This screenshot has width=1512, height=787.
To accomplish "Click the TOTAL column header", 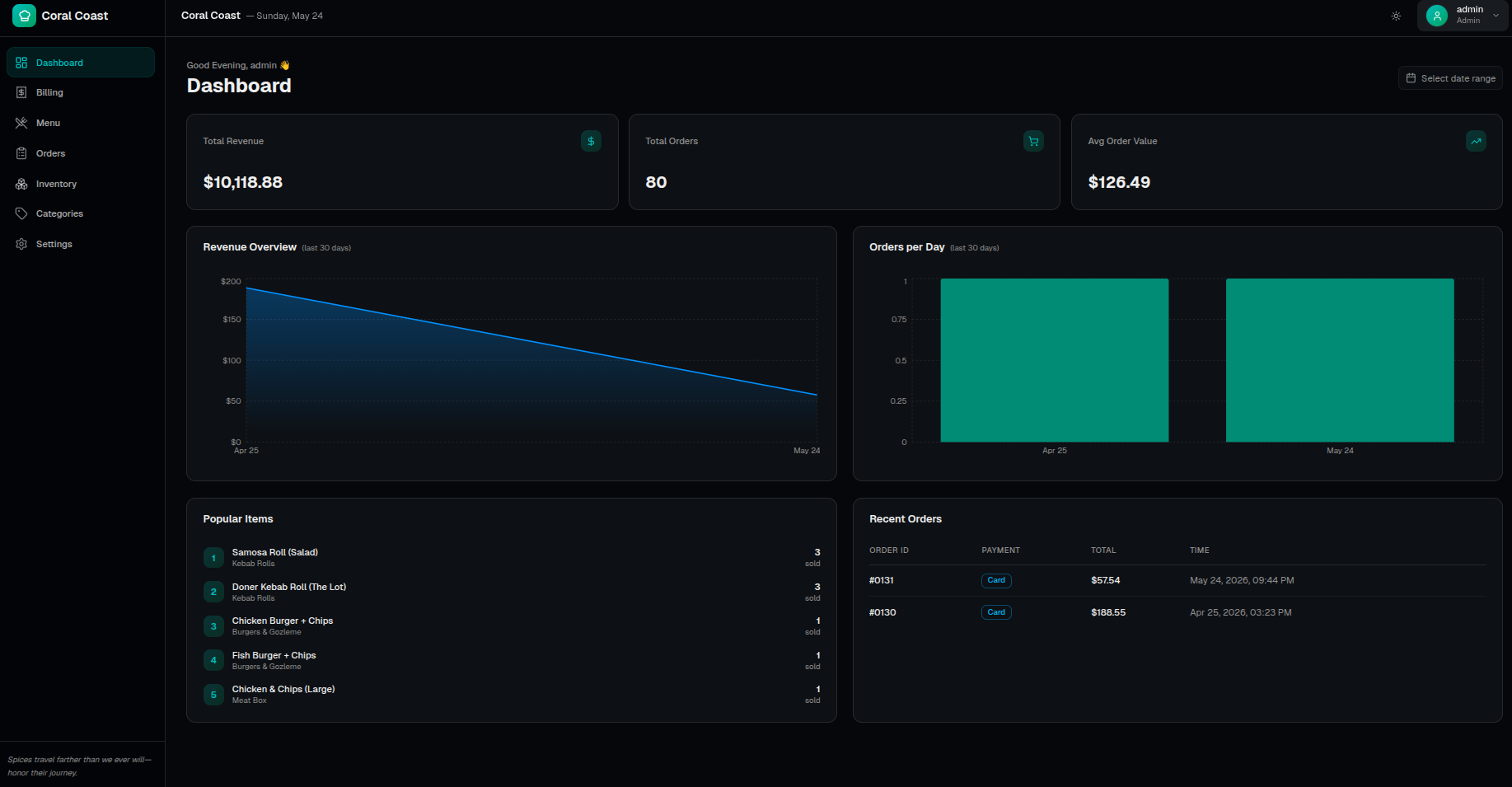I will pos(1103,550).
